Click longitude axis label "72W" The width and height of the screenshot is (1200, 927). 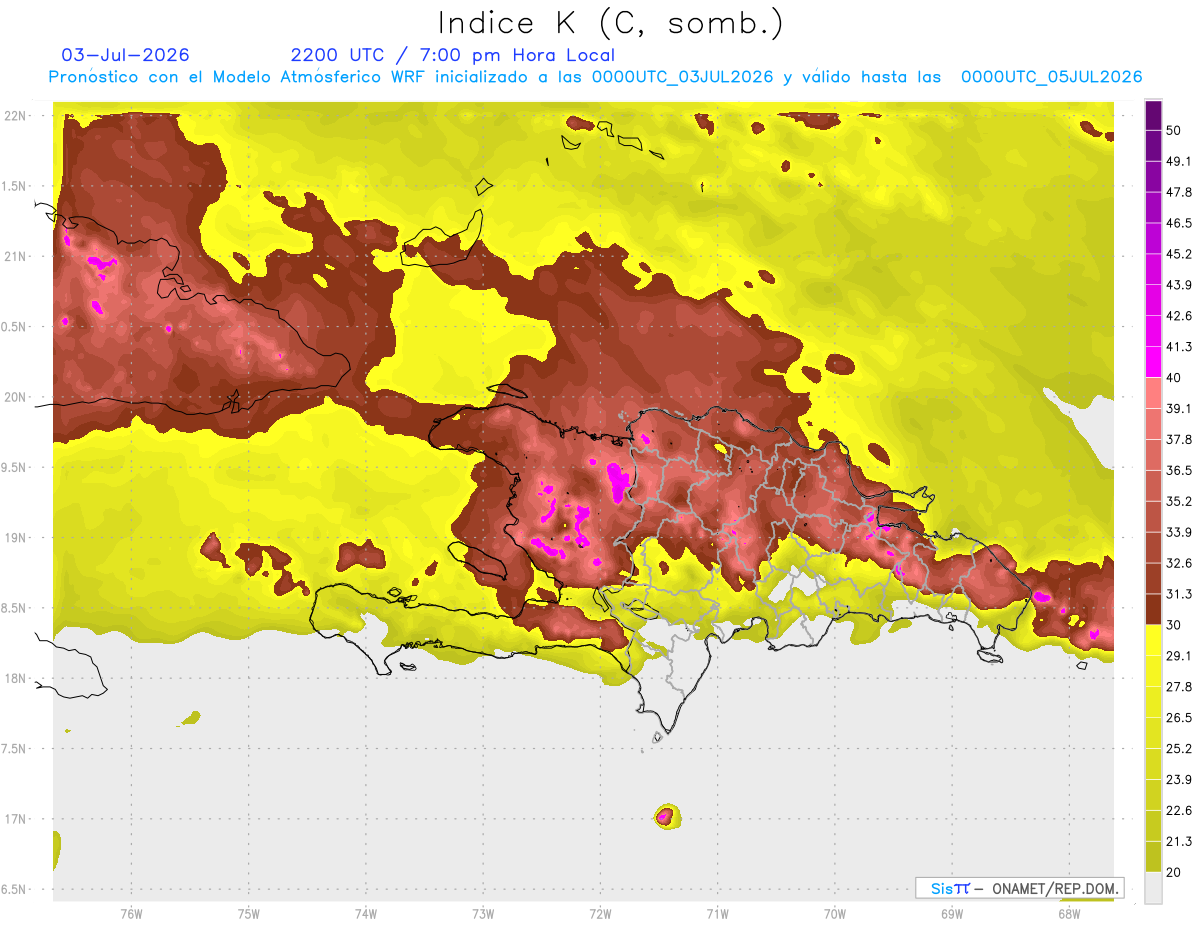coord(600,914)
